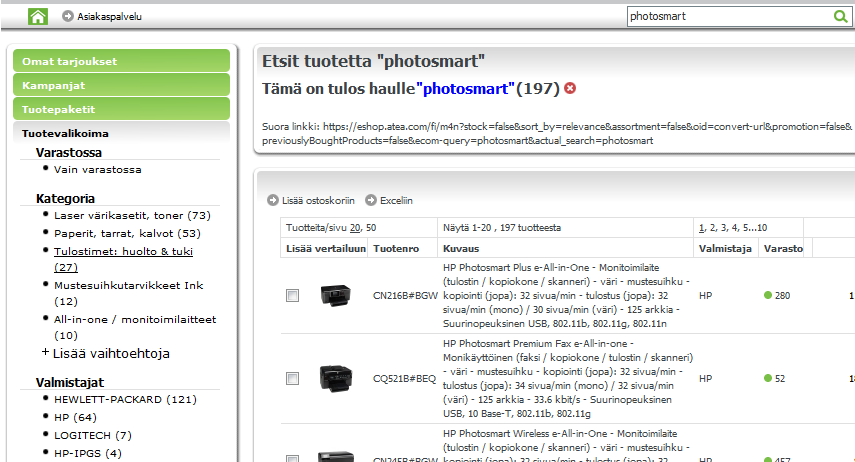Click the Lisää ostoskoriin link
Viewport: 855px width, 462px height.
(318, 201)
